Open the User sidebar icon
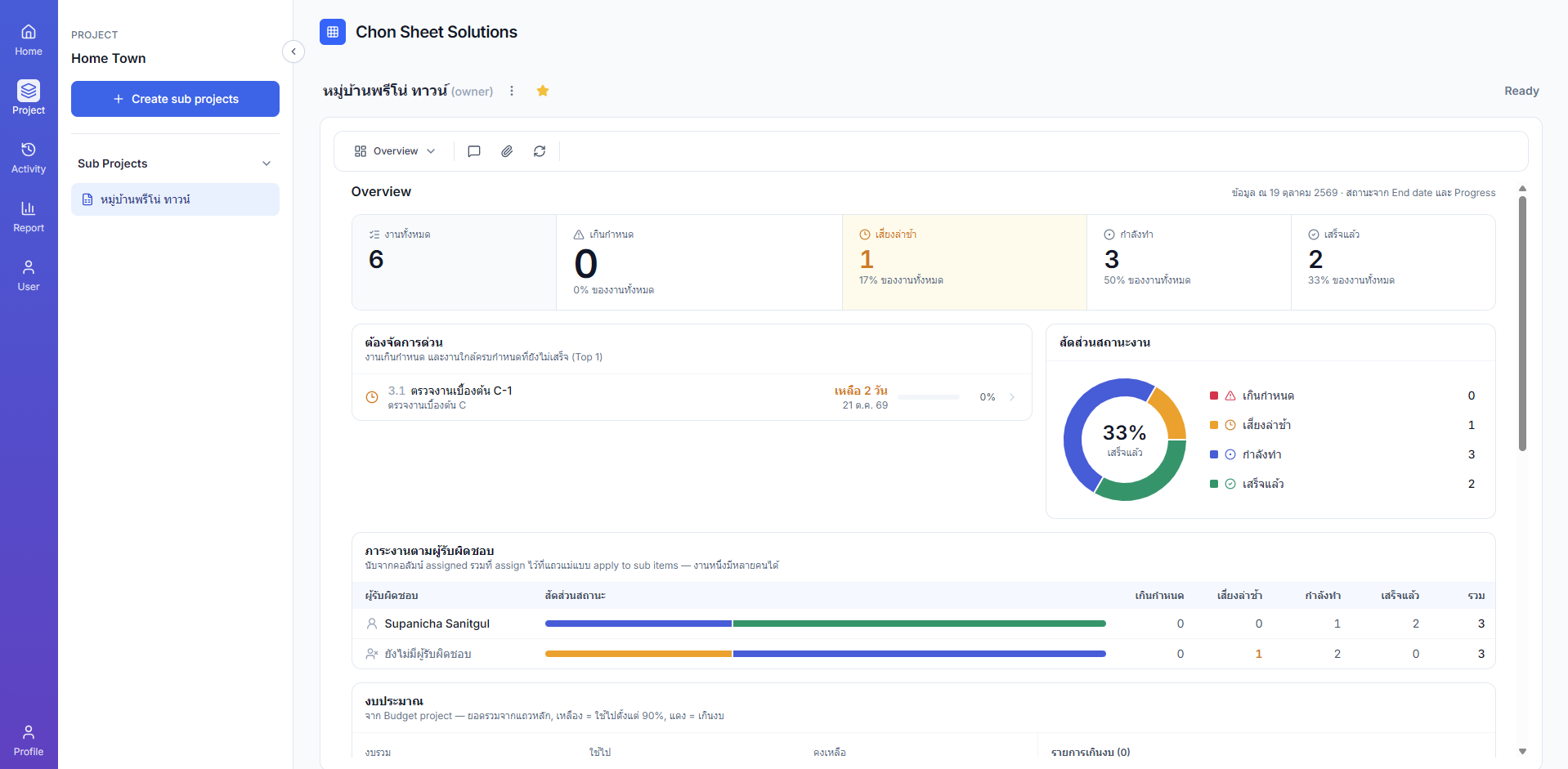 coord(29,275)
